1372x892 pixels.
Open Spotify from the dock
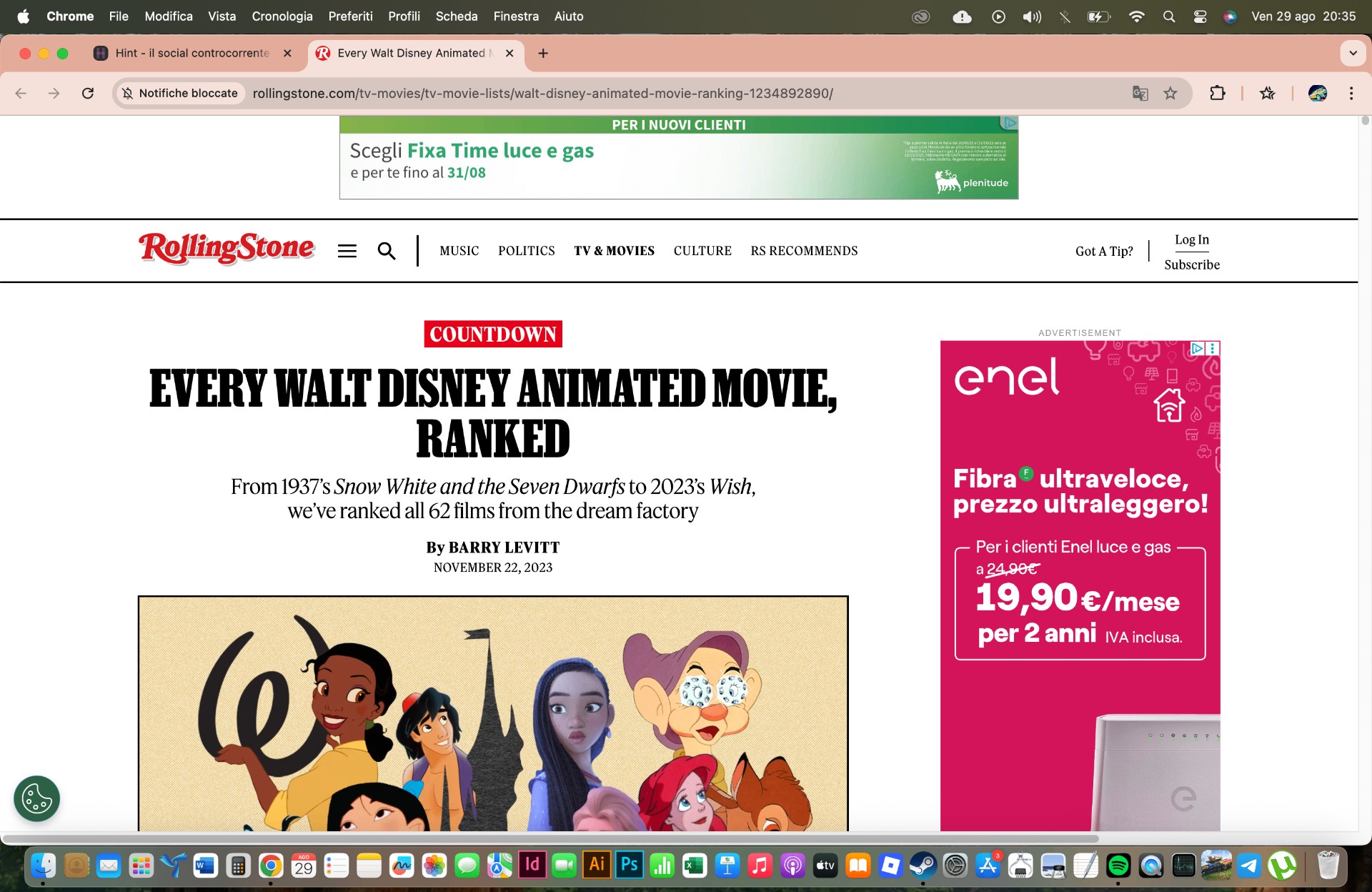(1118, 866)
